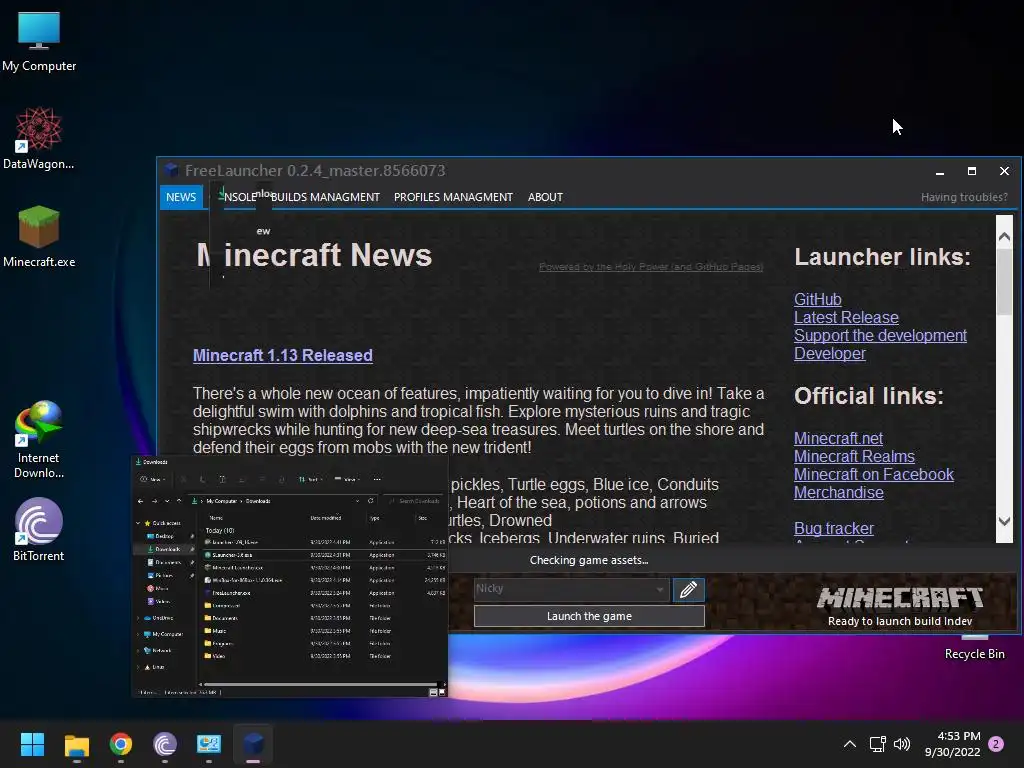Image resolution: width=1024 pixels, height=768 pixels.
Task: Switch to the ABOUT tab
Action: coord(545,197)
